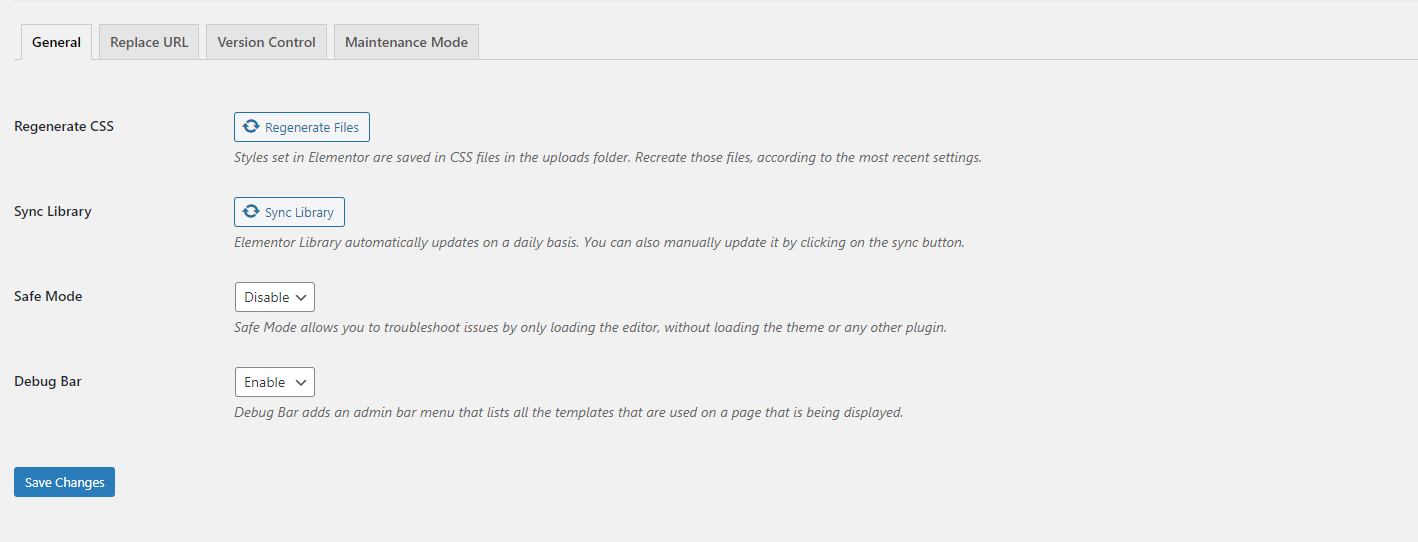This screenshot has width=1418, height=542.
Task: Click the sync arrows icon beside Sync Library
Action: [x=251, y=212]
